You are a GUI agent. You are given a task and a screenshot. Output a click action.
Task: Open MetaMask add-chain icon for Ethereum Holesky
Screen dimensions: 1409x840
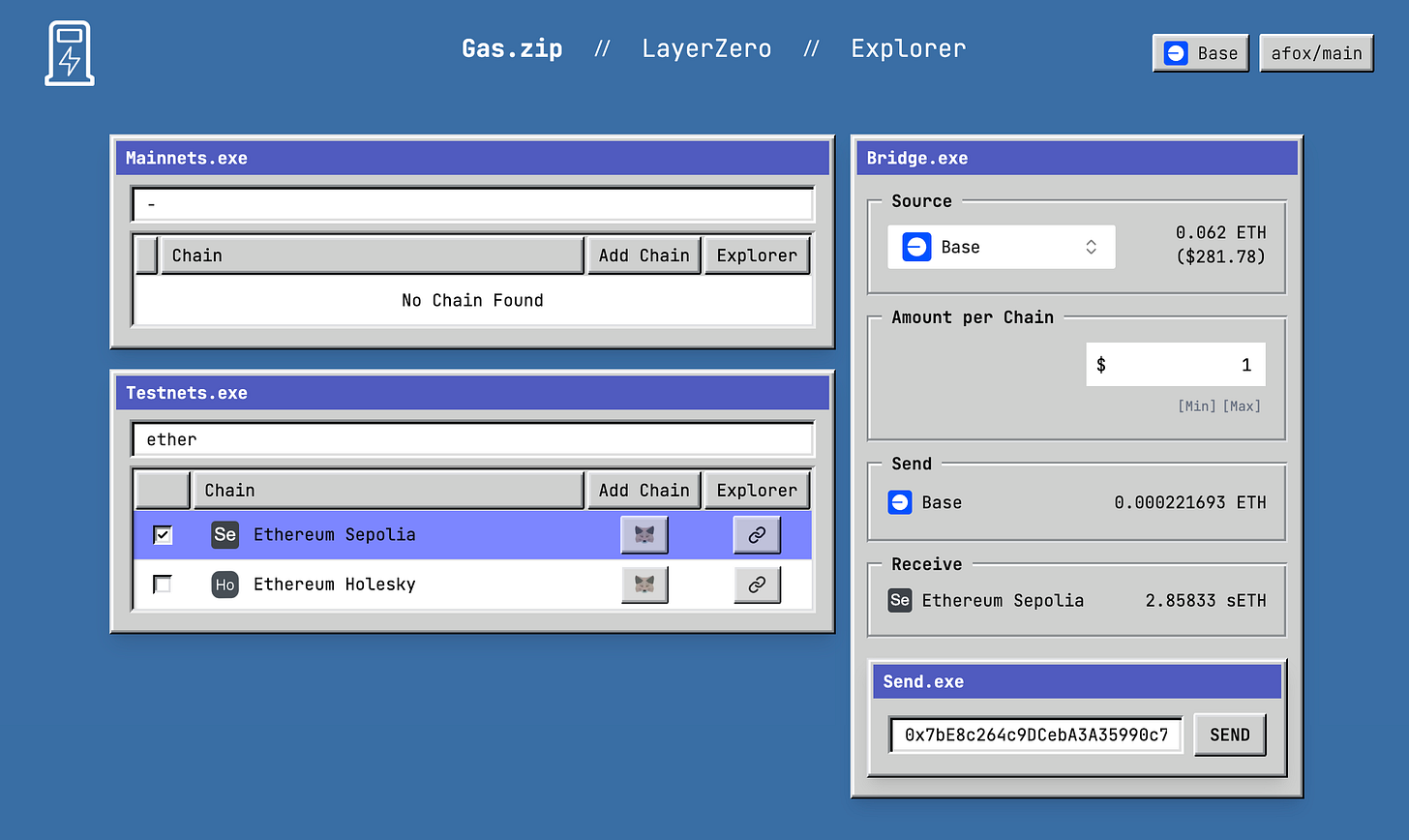click(x=645, y=585)
